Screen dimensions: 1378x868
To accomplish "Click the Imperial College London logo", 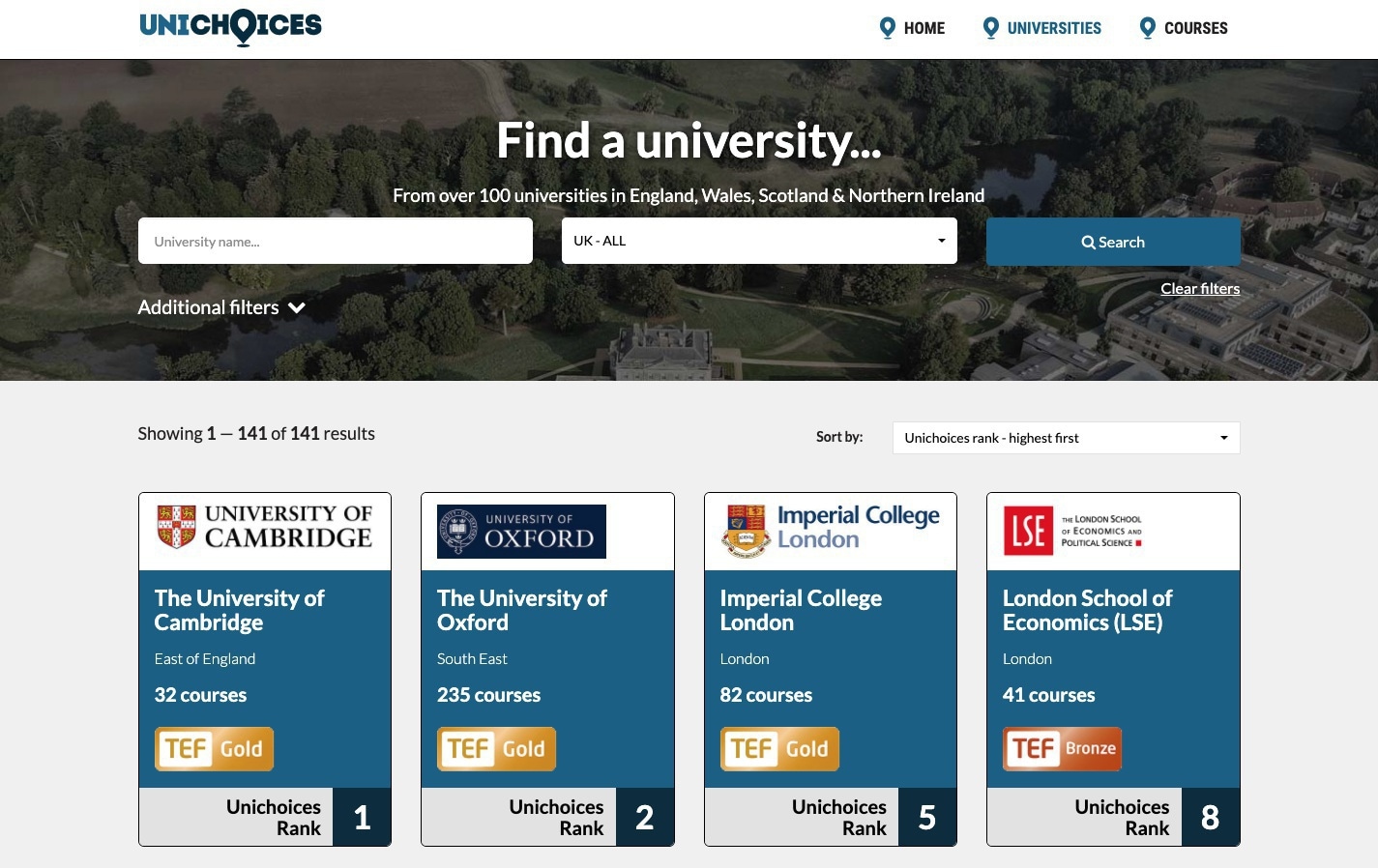I will pyautogui.click(x=831, y=530).
